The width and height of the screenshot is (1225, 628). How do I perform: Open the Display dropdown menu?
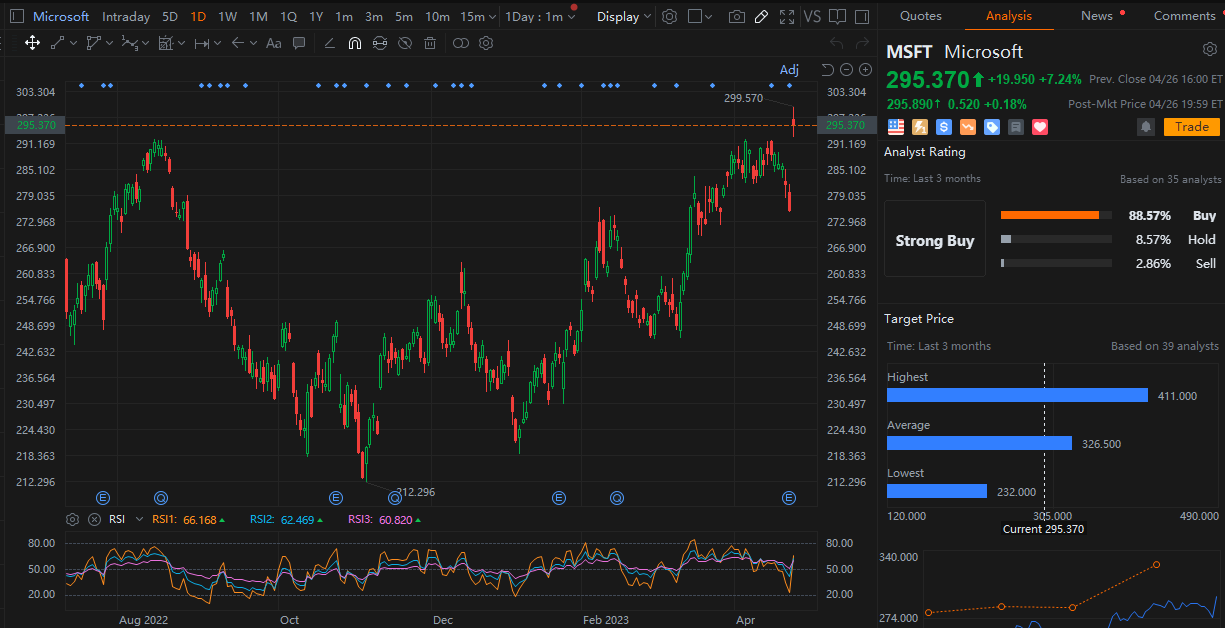[x=624, y=17]
